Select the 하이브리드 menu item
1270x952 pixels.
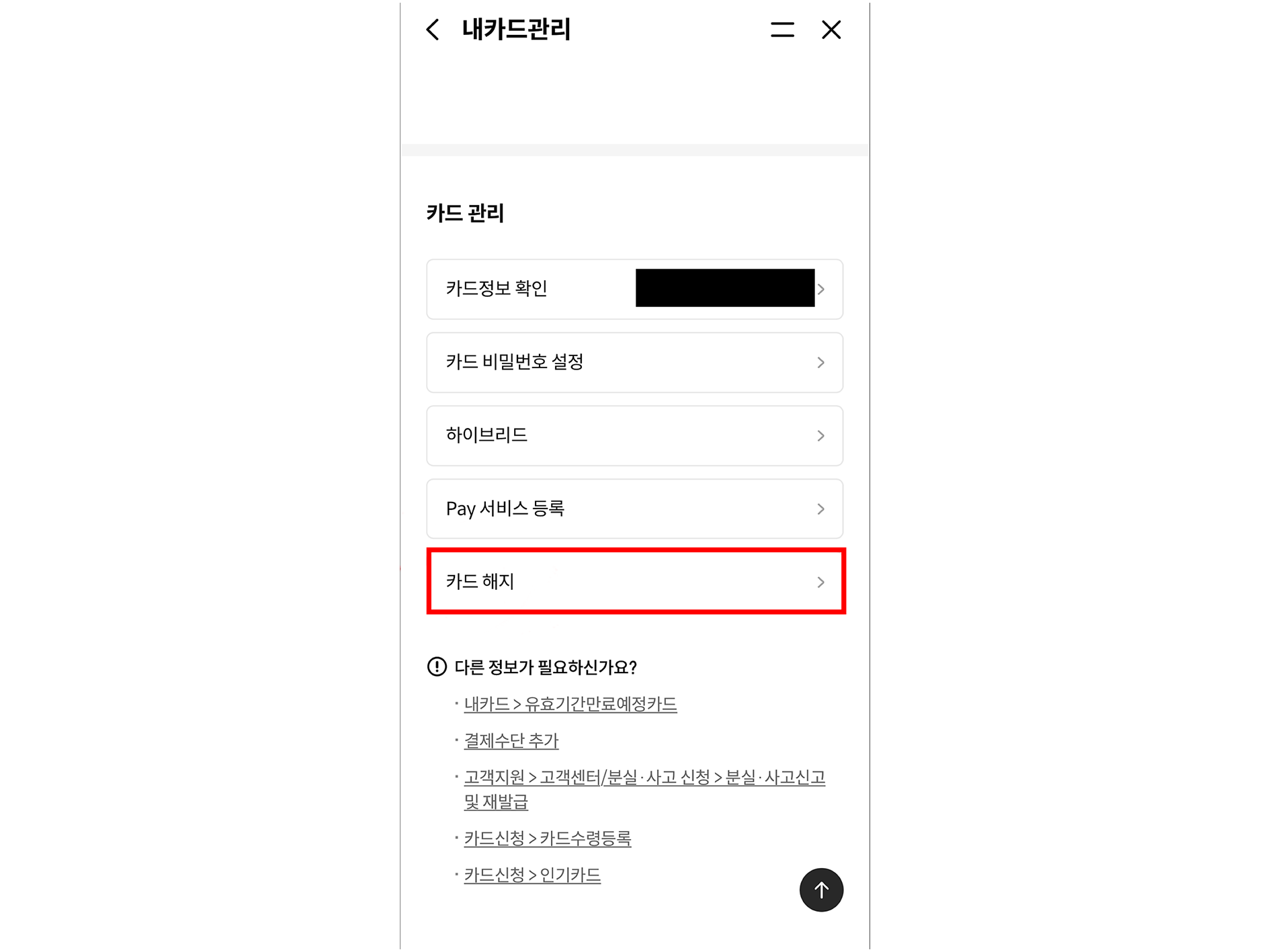tap(634, 435)
